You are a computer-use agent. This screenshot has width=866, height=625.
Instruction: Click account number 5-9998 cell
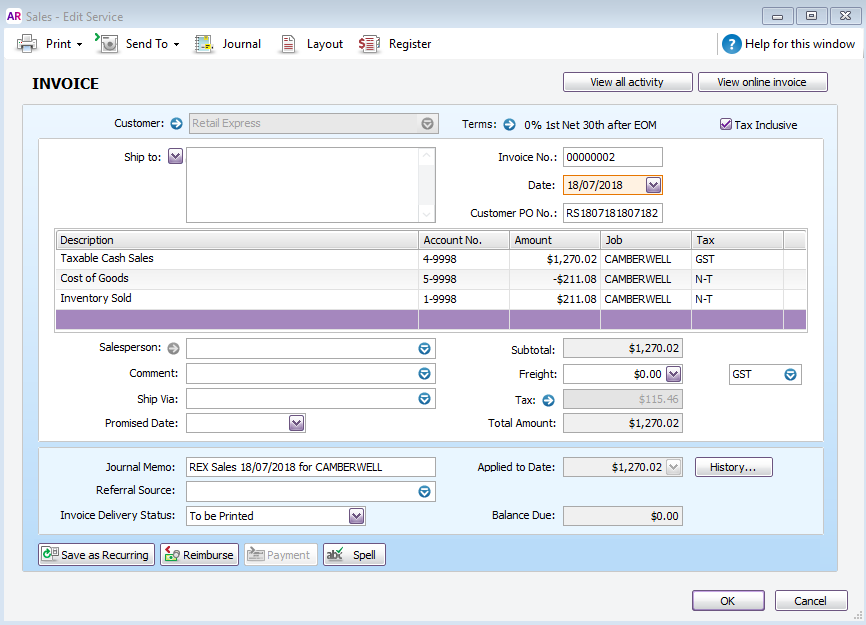[x=464, y=279]
